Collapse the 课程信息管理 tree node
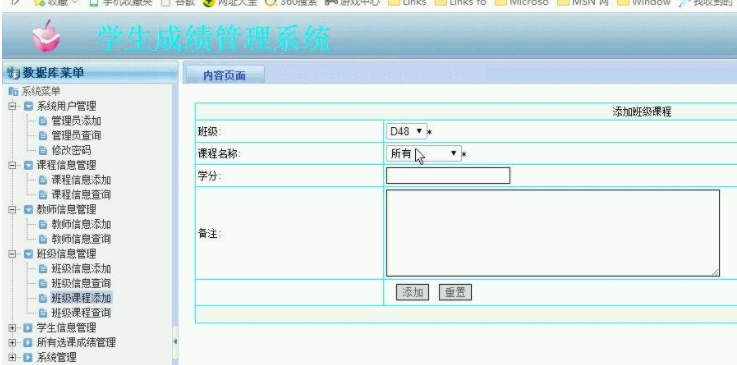This screenshot has height=365, width=737. (12, 165)
